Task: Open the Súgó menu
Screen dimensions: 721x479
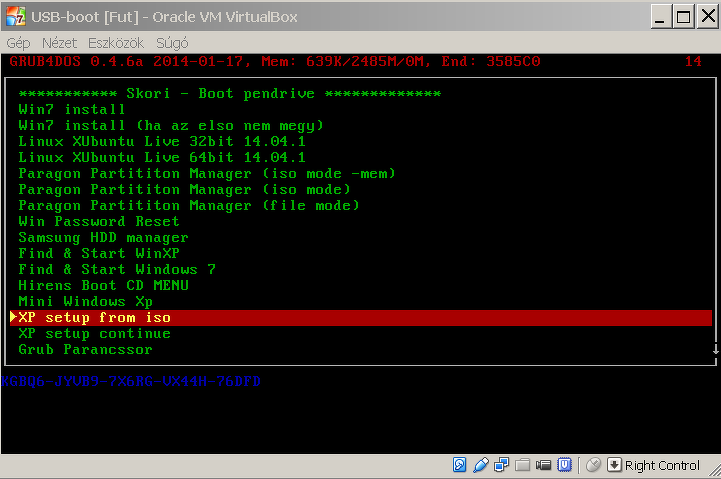Action: (x=172, y=43)
